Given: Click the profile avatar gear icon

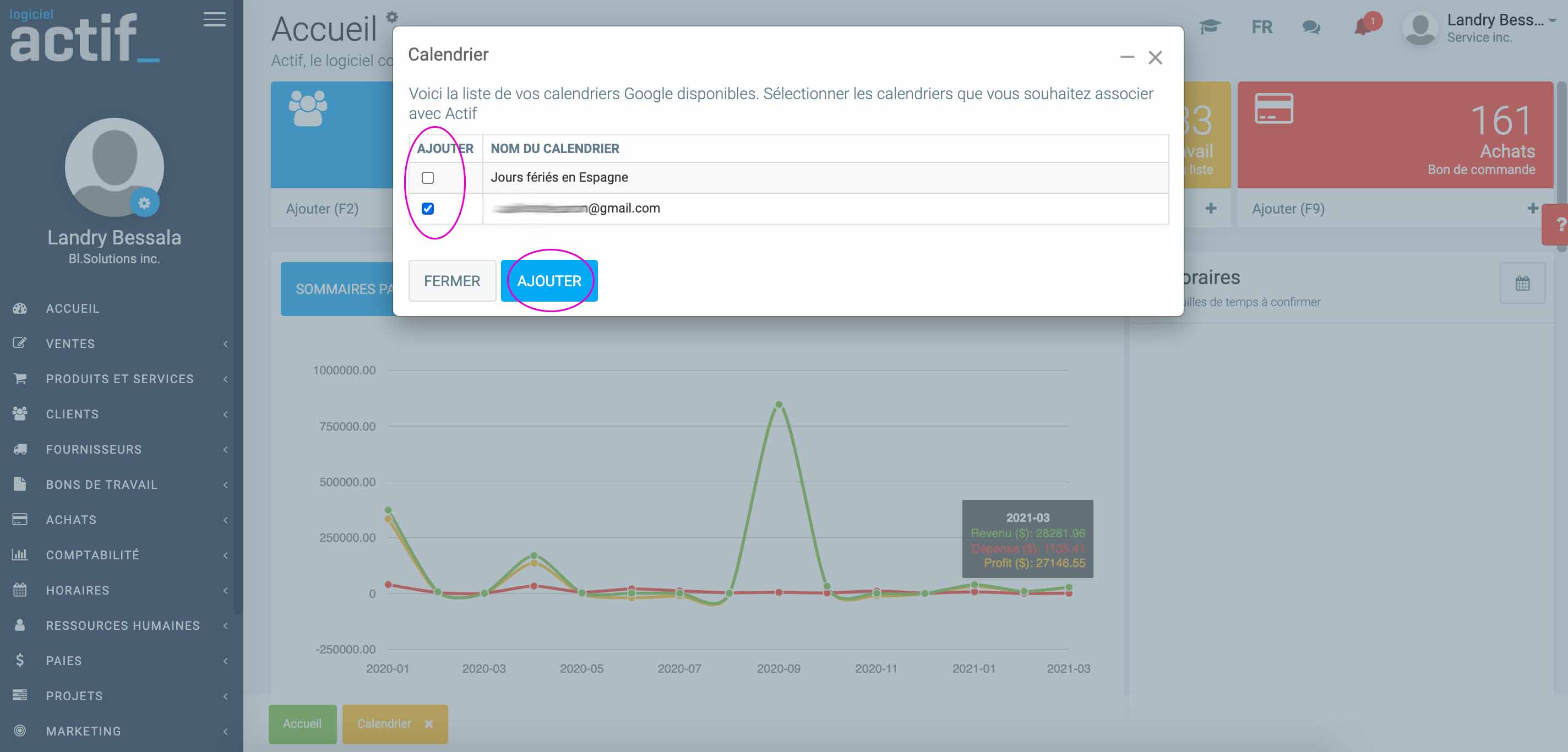Looking at the screenshot, I should click(x=144, y=203).
